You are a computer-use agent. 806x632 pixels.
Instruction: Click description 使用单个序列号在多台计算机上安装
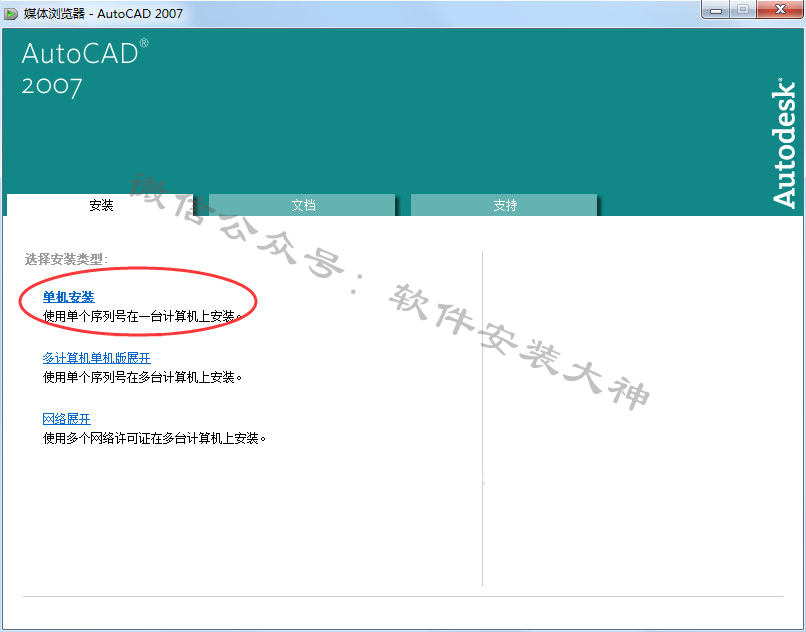tap(142, 377)
